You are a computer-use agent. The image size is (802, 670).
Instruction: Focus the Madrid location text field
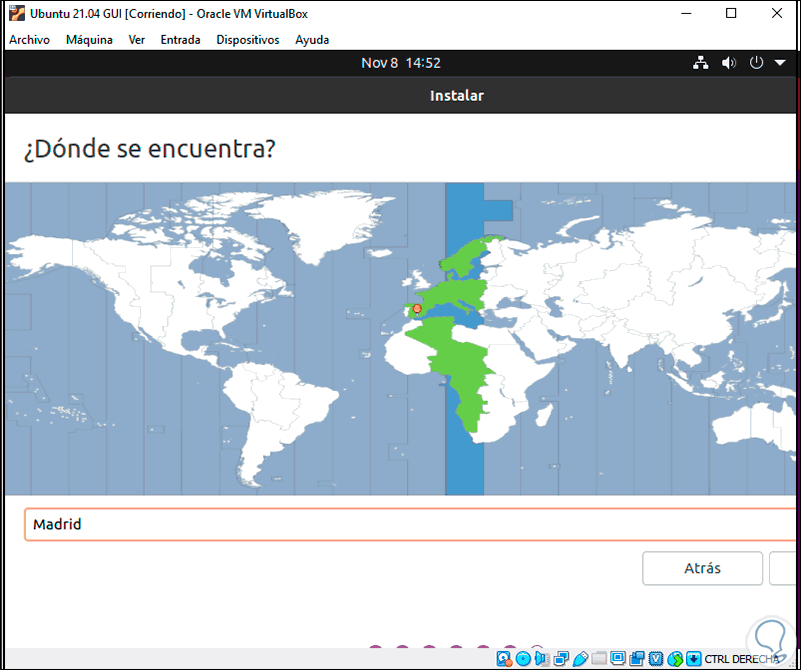pos(410,524)
